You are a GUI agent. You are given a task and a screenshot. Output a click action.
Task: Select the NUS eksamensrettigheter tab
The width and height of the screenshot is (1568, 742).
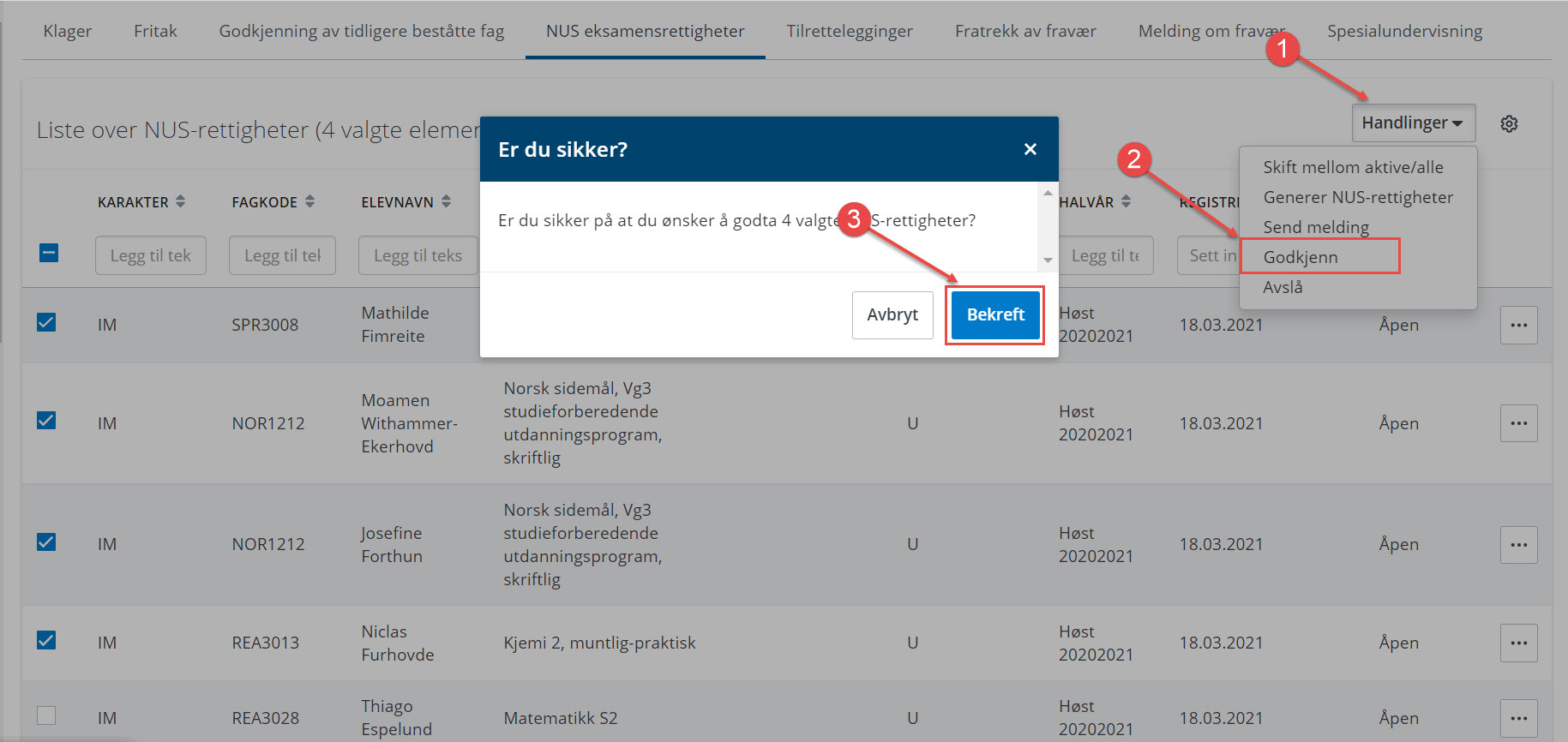(645, 32)
